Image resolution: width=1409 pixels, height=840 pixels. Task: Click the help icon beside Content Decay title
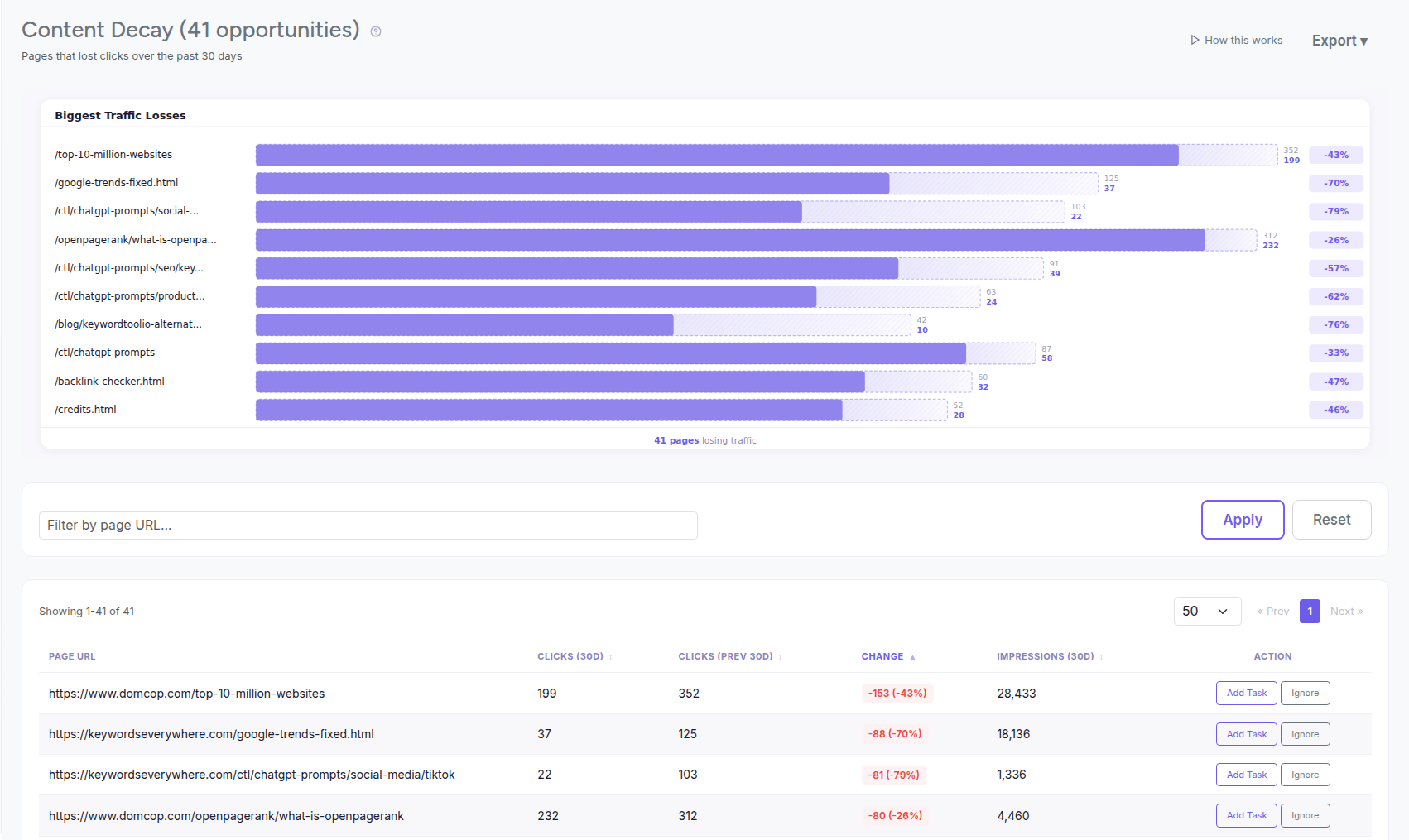tap(376, 31)
